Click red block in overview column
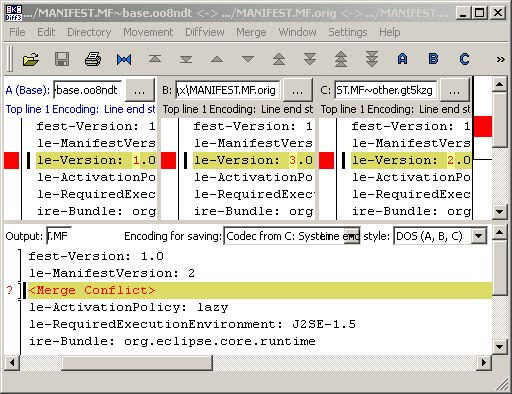This screenshot has height=394, width=512. pyautogui.click(x=483, y=126)
